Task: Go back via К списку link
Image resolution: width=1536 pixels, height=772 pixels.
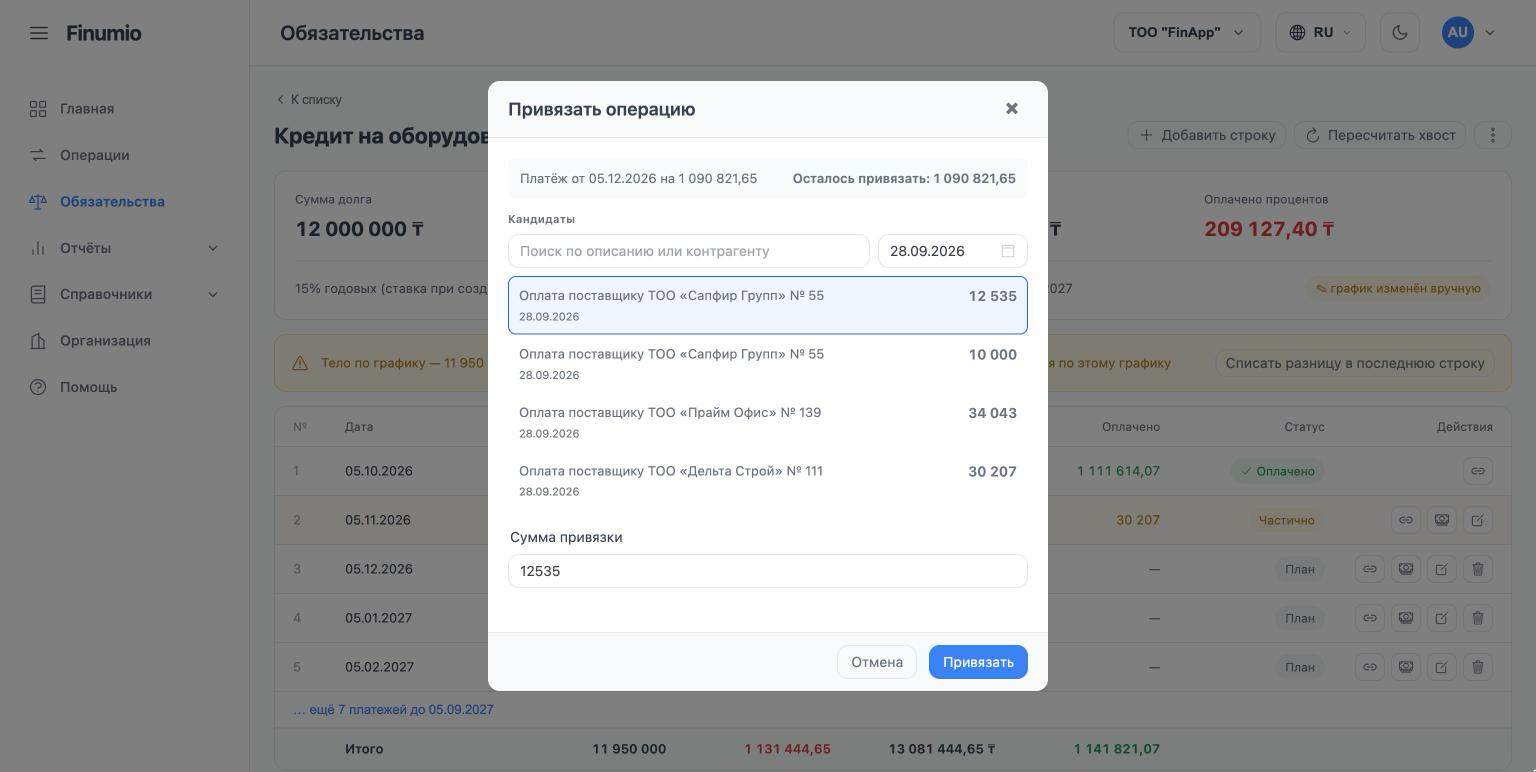Action: pyautogui.click(x=309, y=100)
